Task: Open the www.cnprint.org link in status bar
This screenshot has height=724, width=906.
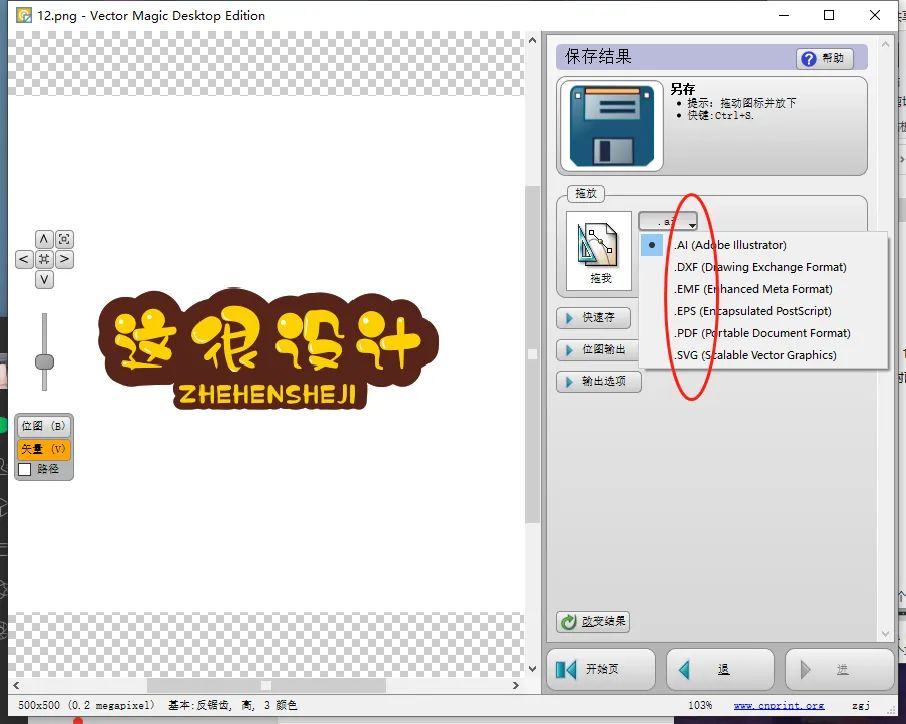Action: coord(779,705)
